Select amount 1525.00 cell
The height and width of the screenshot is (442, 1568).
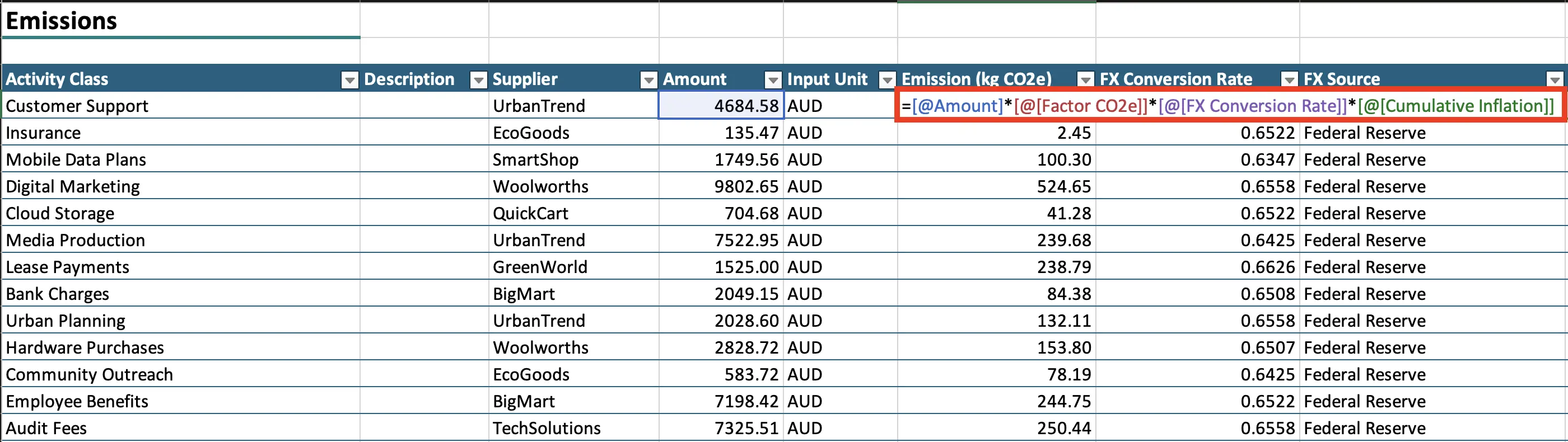pos(721,267)
